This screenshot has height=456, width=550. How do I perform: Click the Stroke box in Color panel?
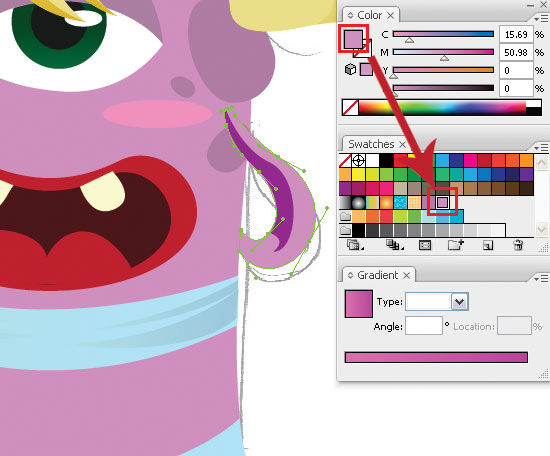pos(367,52)
